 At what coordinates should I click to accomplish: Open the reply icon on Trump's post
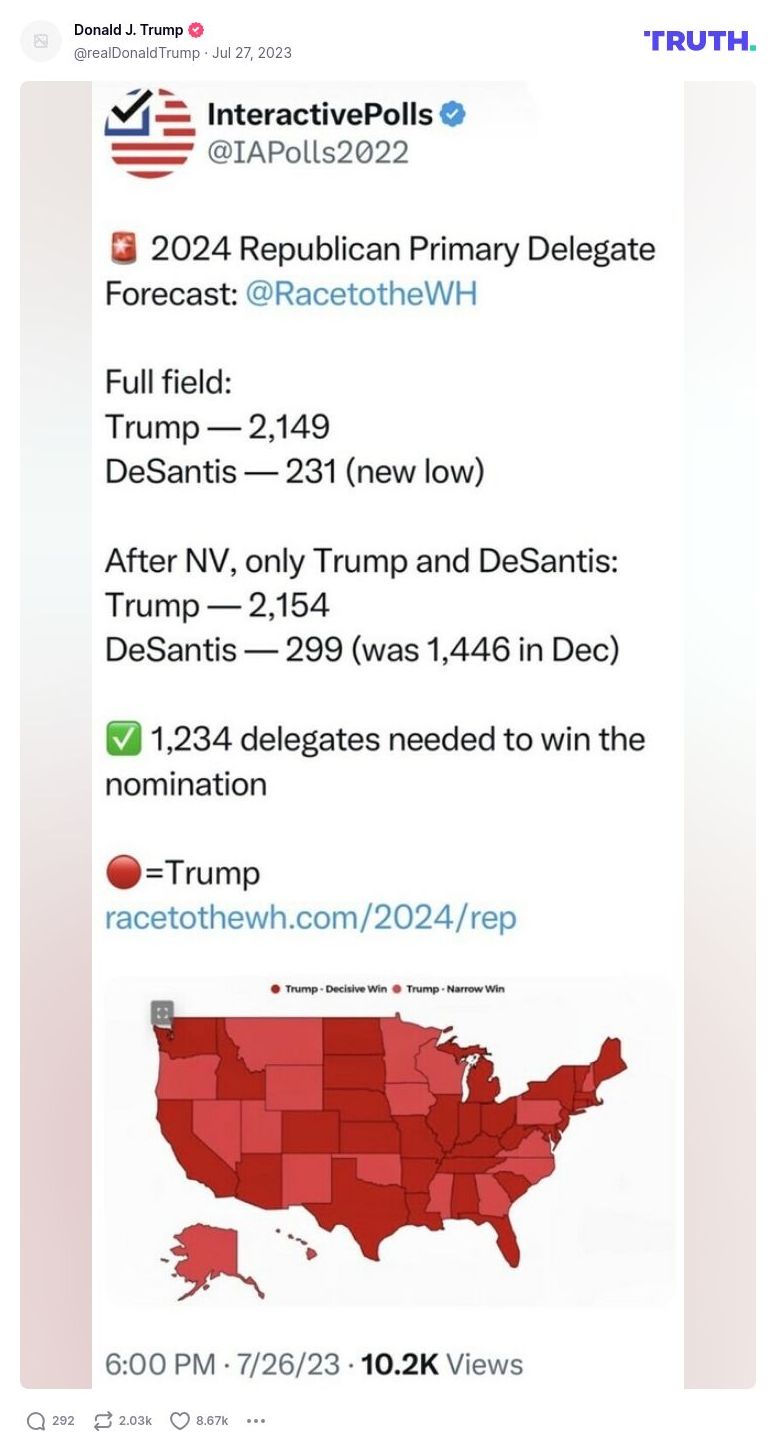tap(36, 1419)
